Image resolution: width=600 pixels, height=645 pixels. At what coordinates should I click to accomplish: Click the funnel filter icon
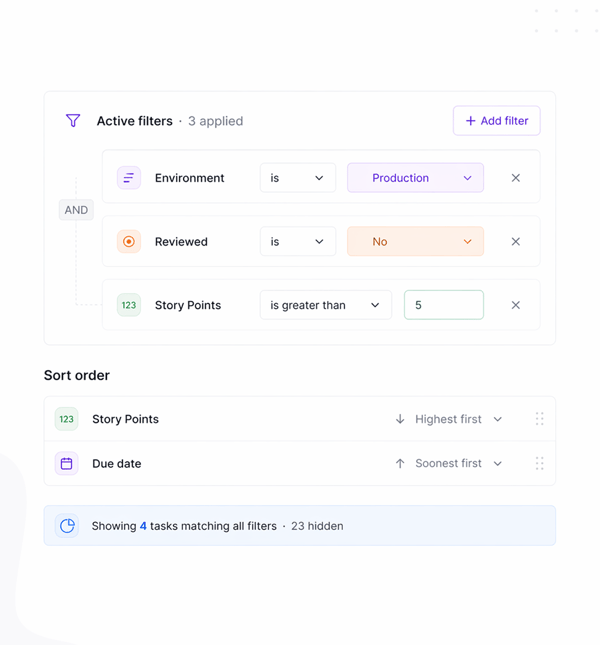click(x=73, y=121)
